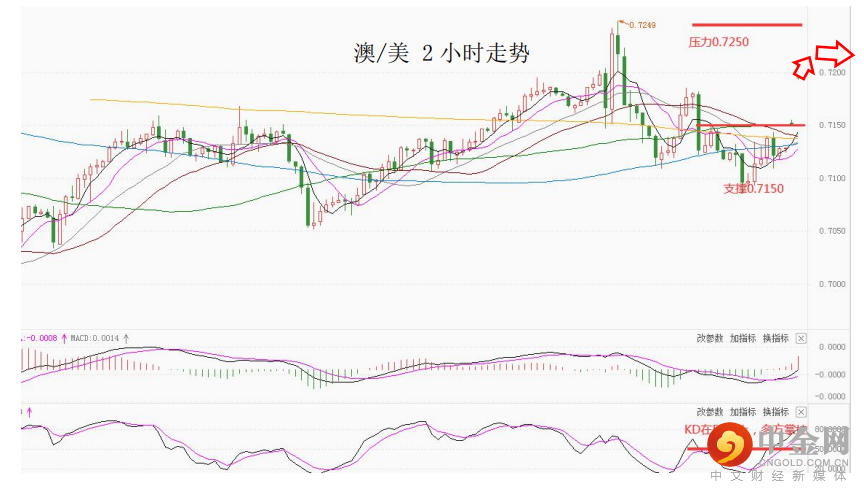Screen dimensions: 864x494
Task: Click the pink up arrow in the KD panel
Action: (x=29, y=411)
